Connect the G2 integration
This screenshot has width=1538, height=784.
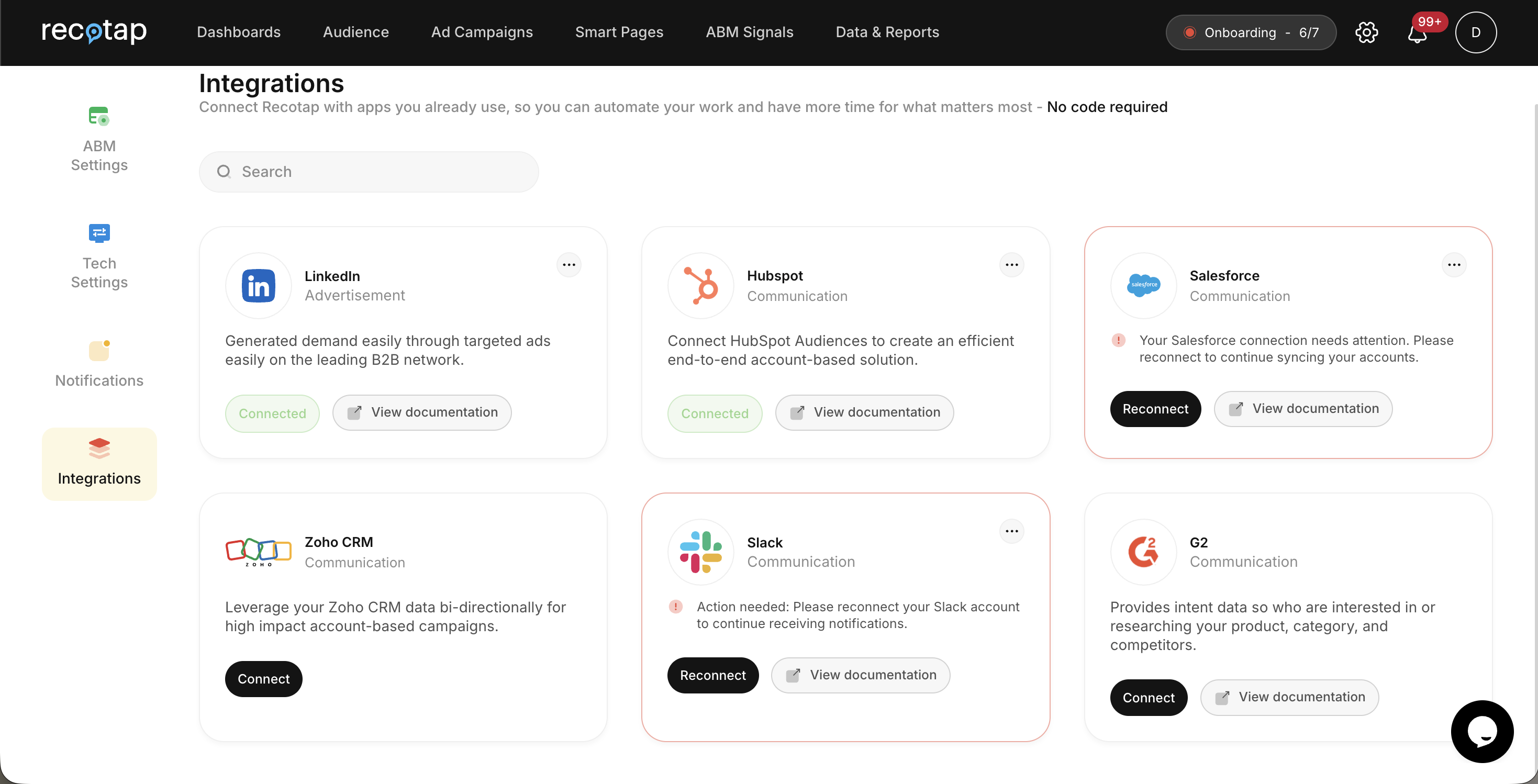1149,698
